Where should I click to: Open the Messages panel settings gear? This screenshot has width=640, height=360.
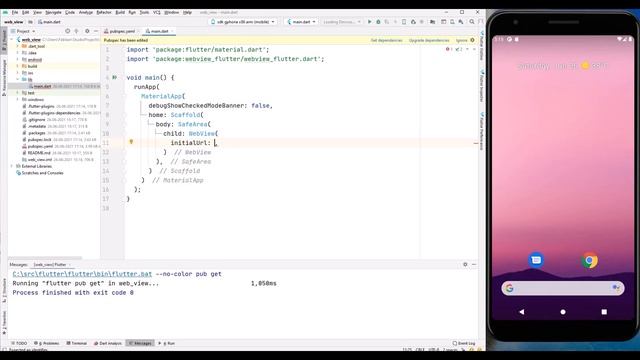[x=465, y=264]
